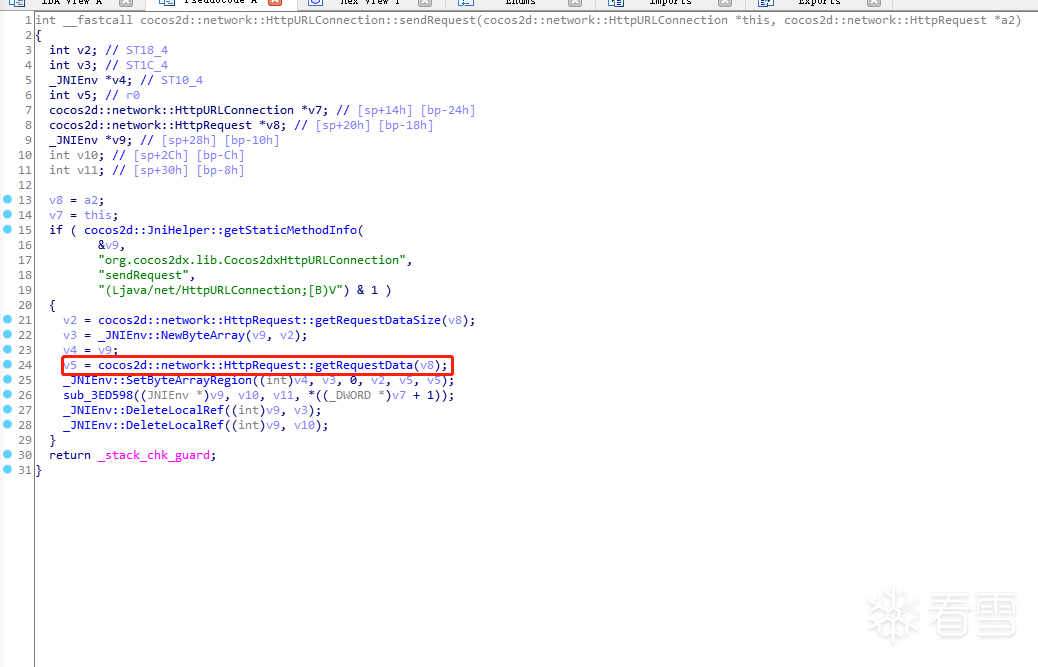Click _JNIEnv *v9 declaration on line 9
Screen dimensions: 1038x667
pyautogui.click(x=91, y=140)
